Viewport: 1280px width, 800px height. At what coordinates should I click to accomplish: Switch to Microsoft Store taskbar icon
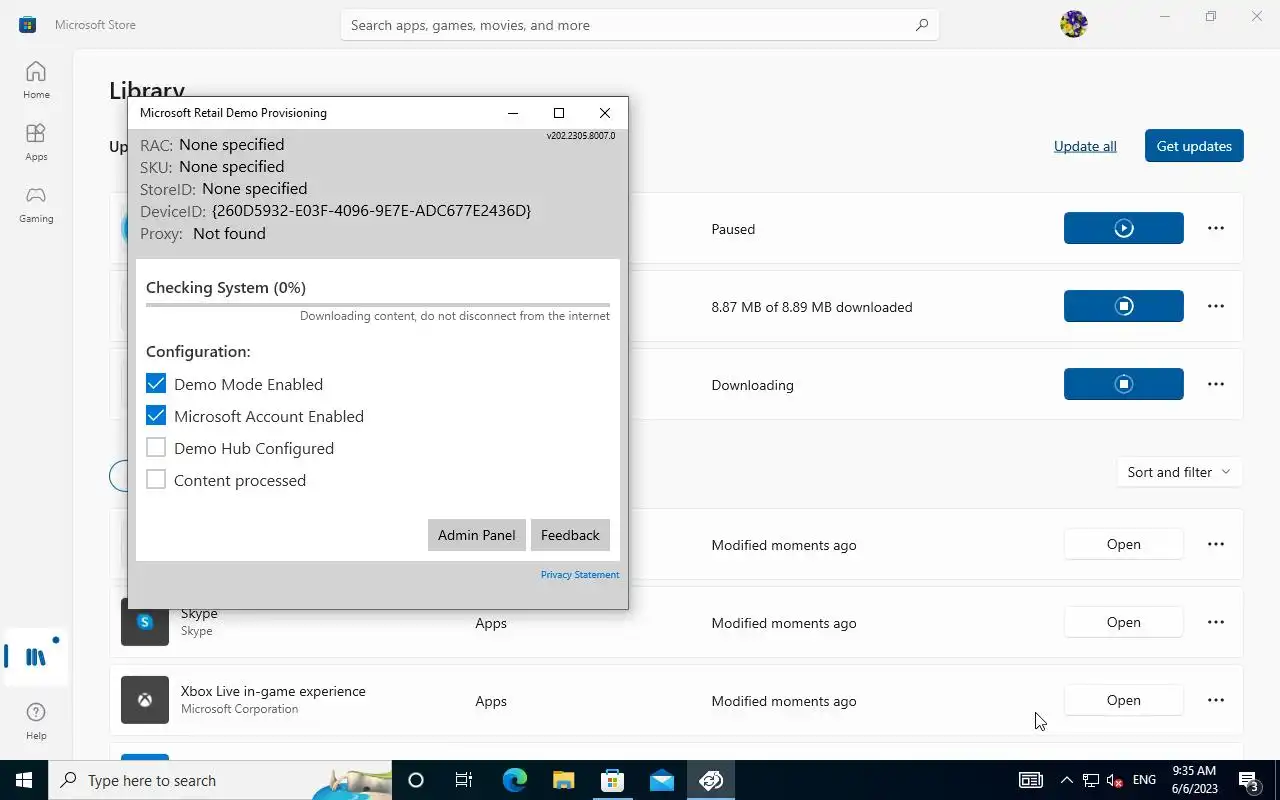(x=612, y=780)
